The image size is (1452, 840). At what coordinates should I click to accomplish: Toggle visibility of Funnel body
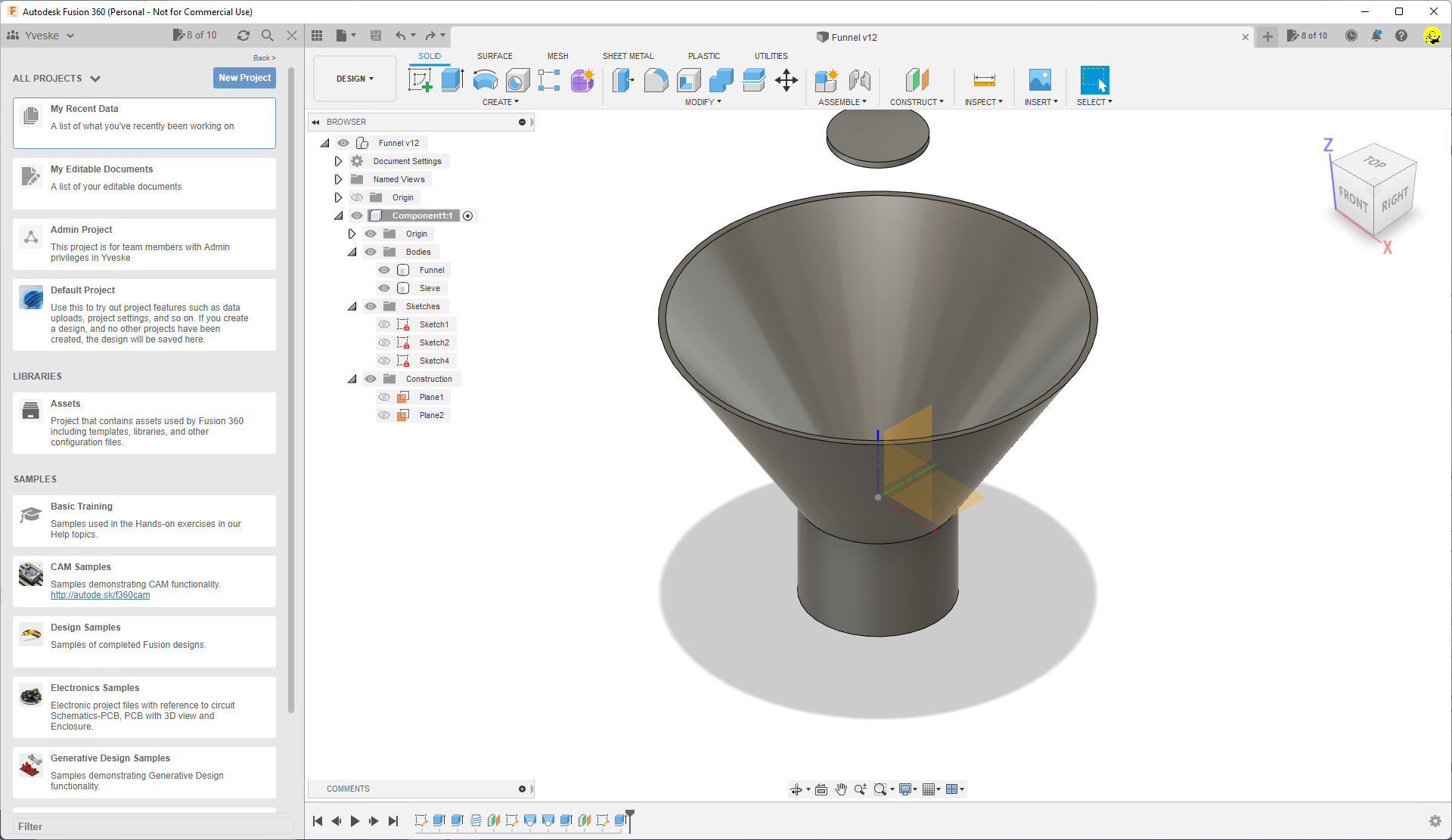[384, 270]
